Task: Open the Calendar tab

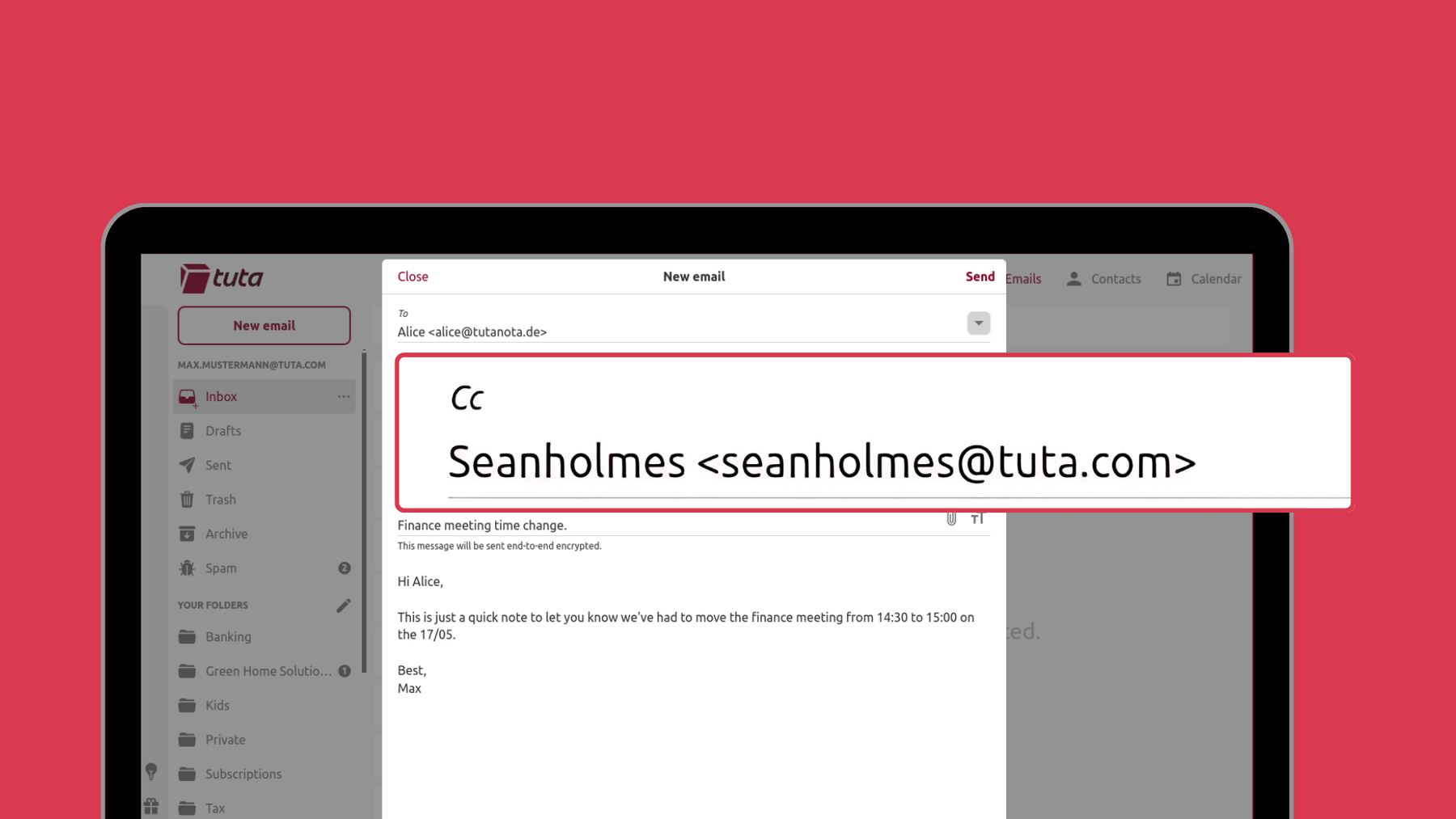Action: pyautogui.click(x=1204, y=279)
